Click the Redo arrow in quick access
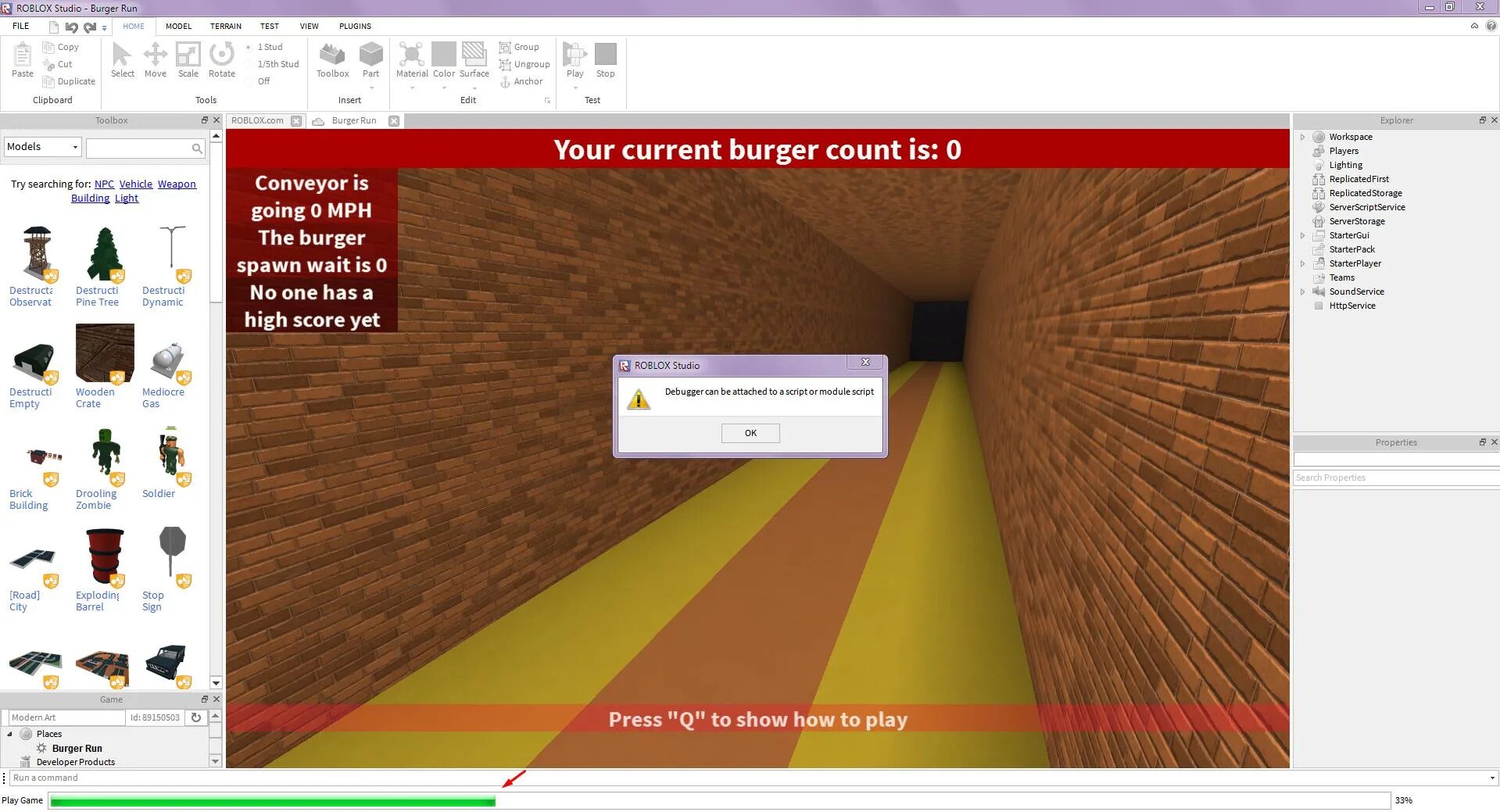1500x812 pixels. (x=89, y=27)
